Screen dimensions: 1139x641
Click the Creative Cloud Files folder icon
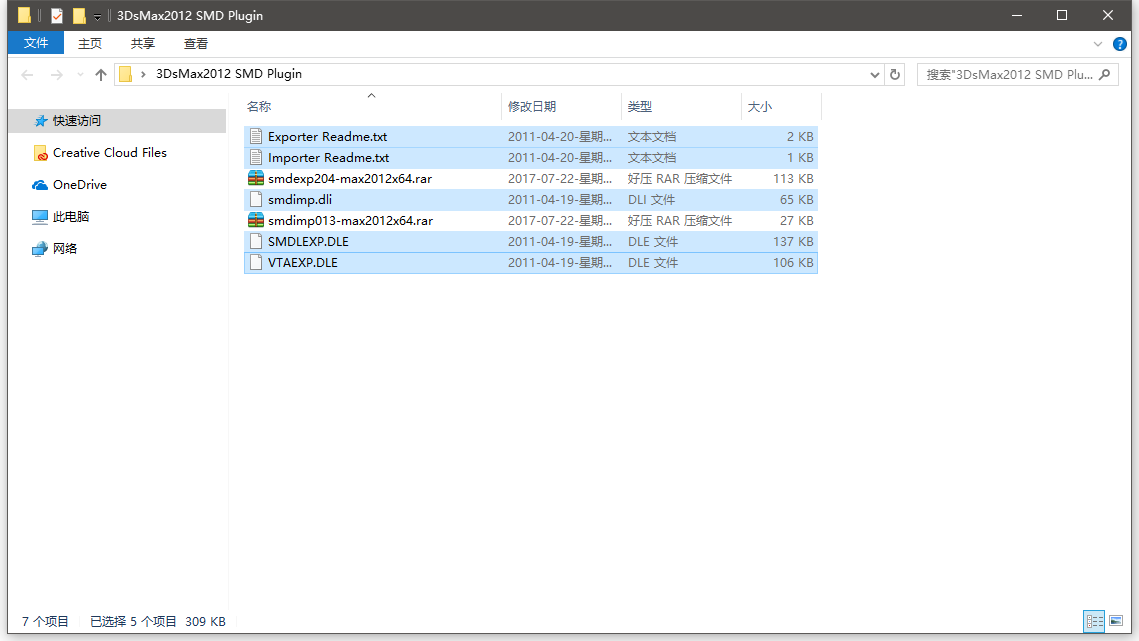41,153
